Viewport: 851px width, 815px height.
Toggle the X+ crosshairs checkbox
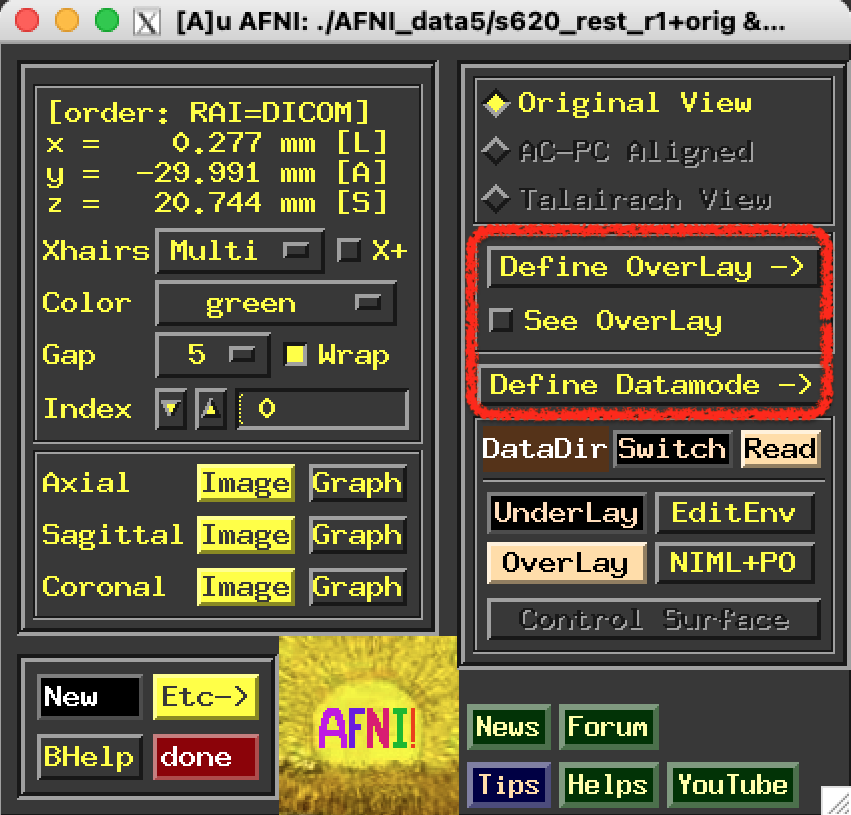point(349,250)
